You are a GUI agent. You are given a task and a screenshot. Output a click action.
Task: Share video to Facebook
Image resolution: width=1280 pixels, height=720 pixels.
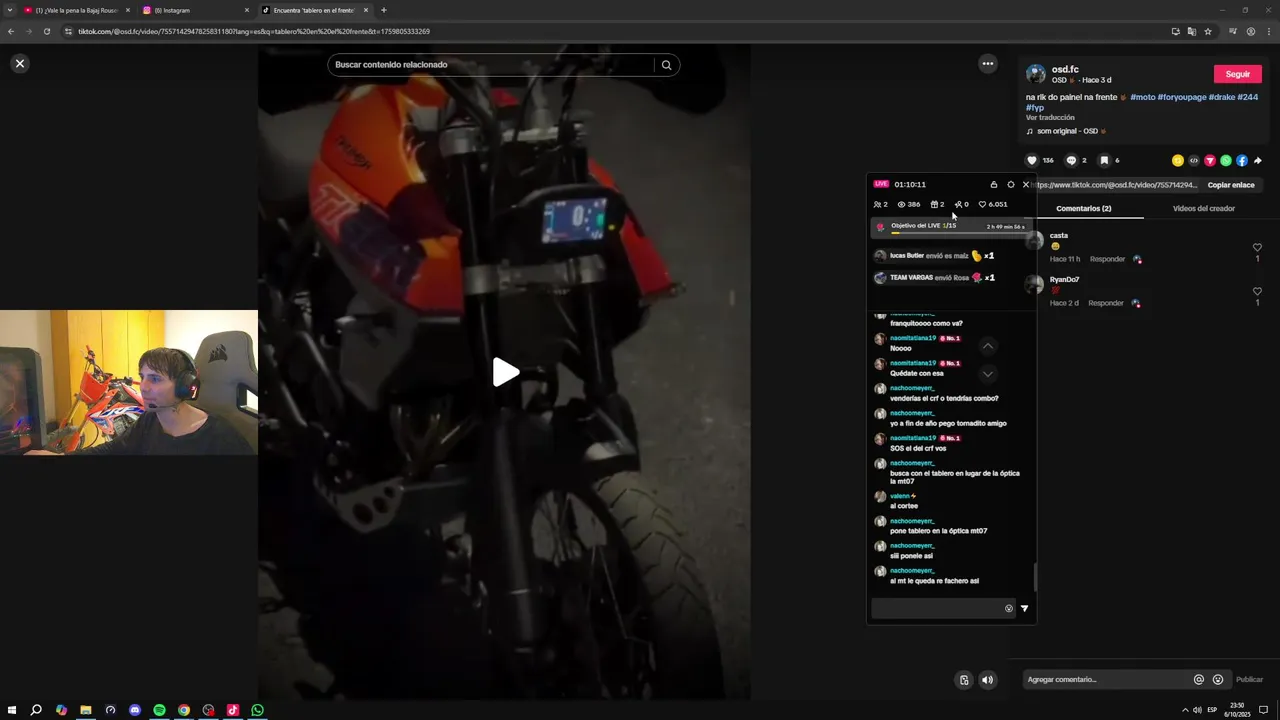point(1242,160)
